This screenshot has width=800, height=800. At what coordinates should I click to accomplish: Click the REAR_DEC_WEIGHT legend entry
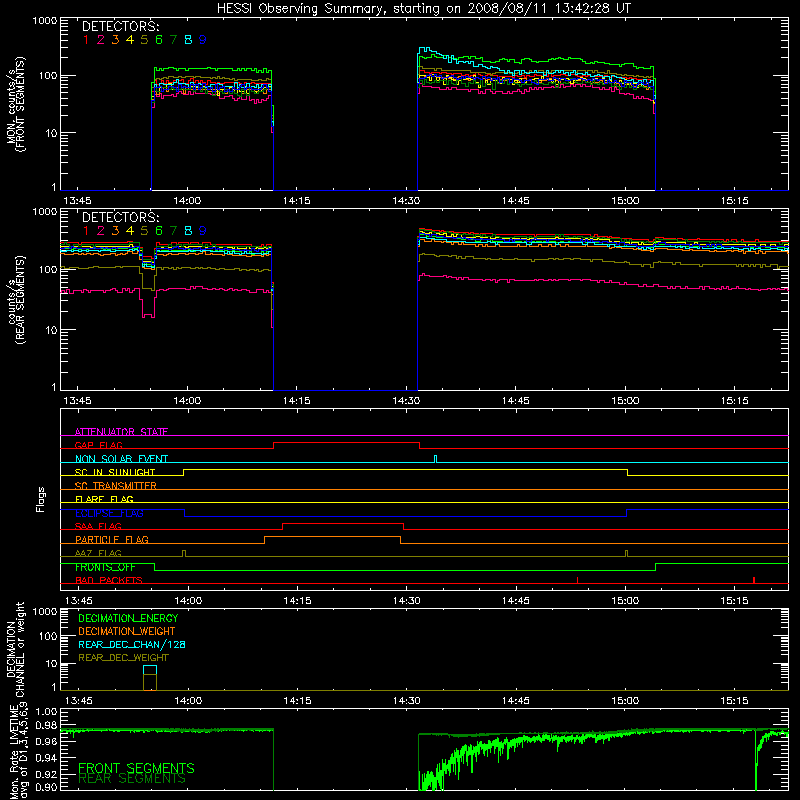(x=123, y=658)
